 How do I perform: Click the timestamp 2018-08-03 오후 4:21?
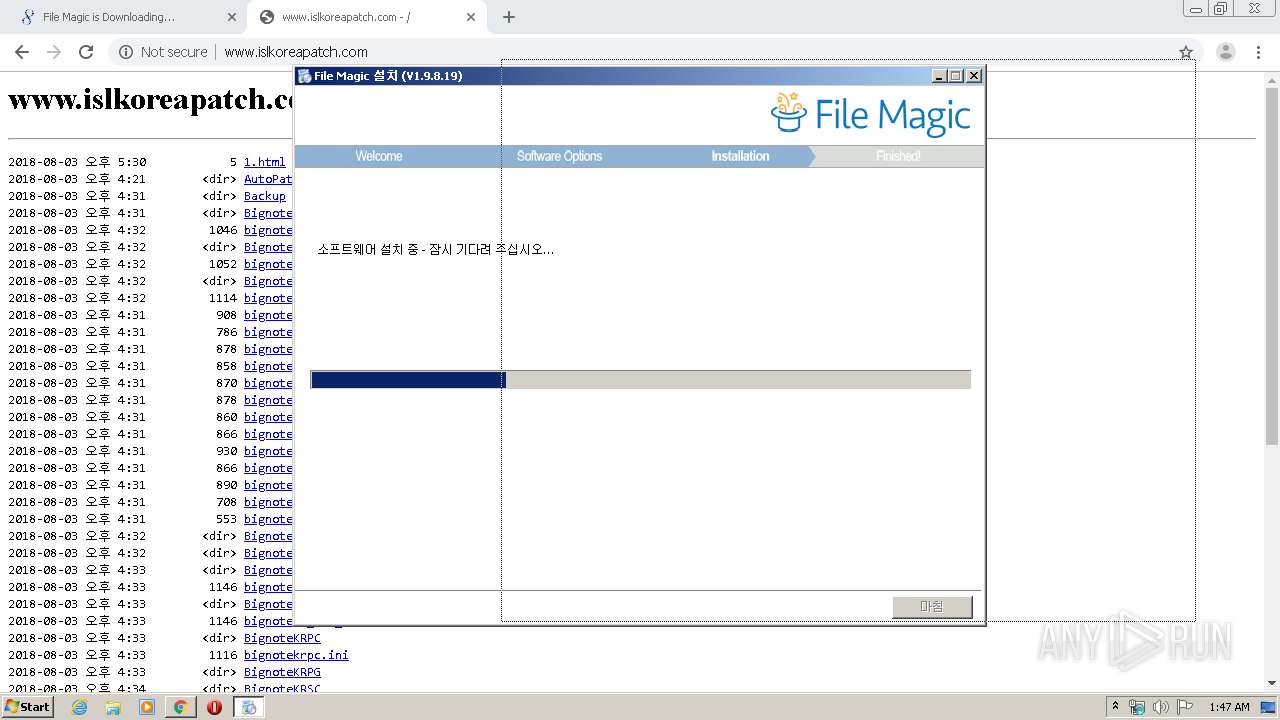(77, 179)
